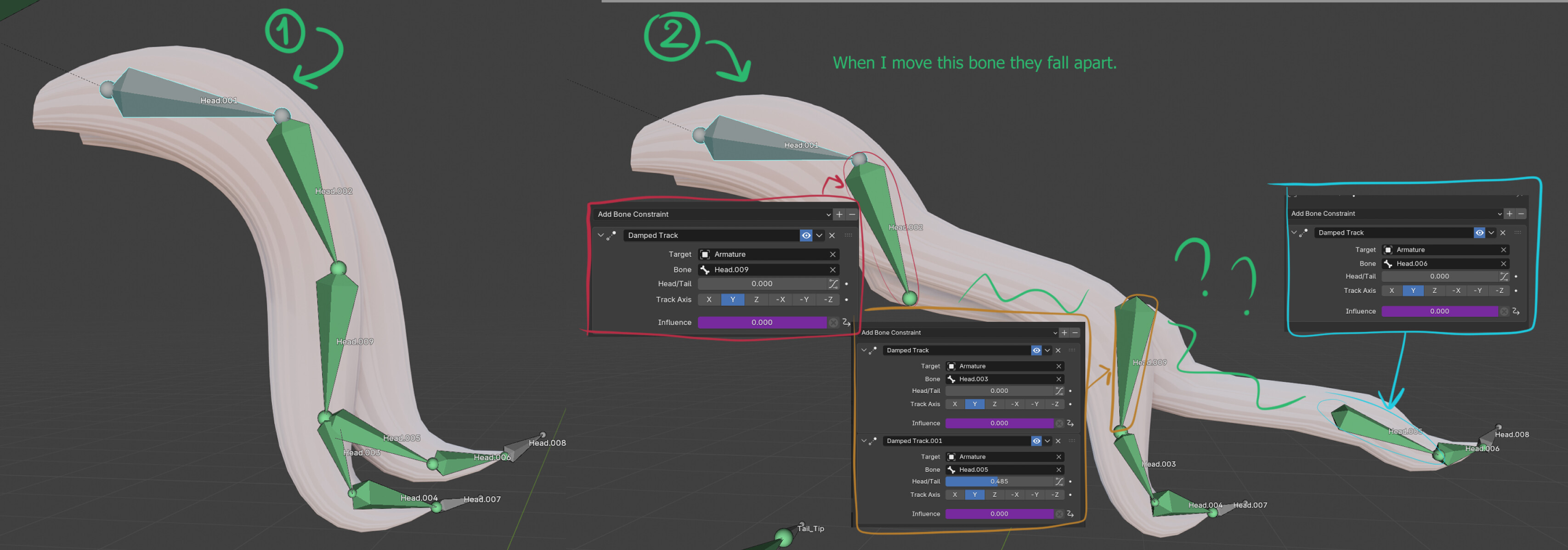Open the Add Bone Constraint dropdown above the Head.006 constraint
The width and height of the screenshot is (1568, 550).
(1396, 213)
